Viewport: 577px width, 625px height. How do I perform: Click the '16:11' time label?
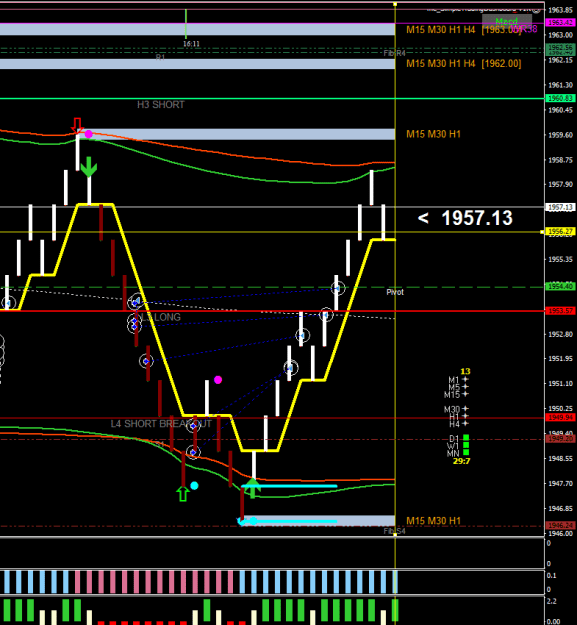pos(191,44)
